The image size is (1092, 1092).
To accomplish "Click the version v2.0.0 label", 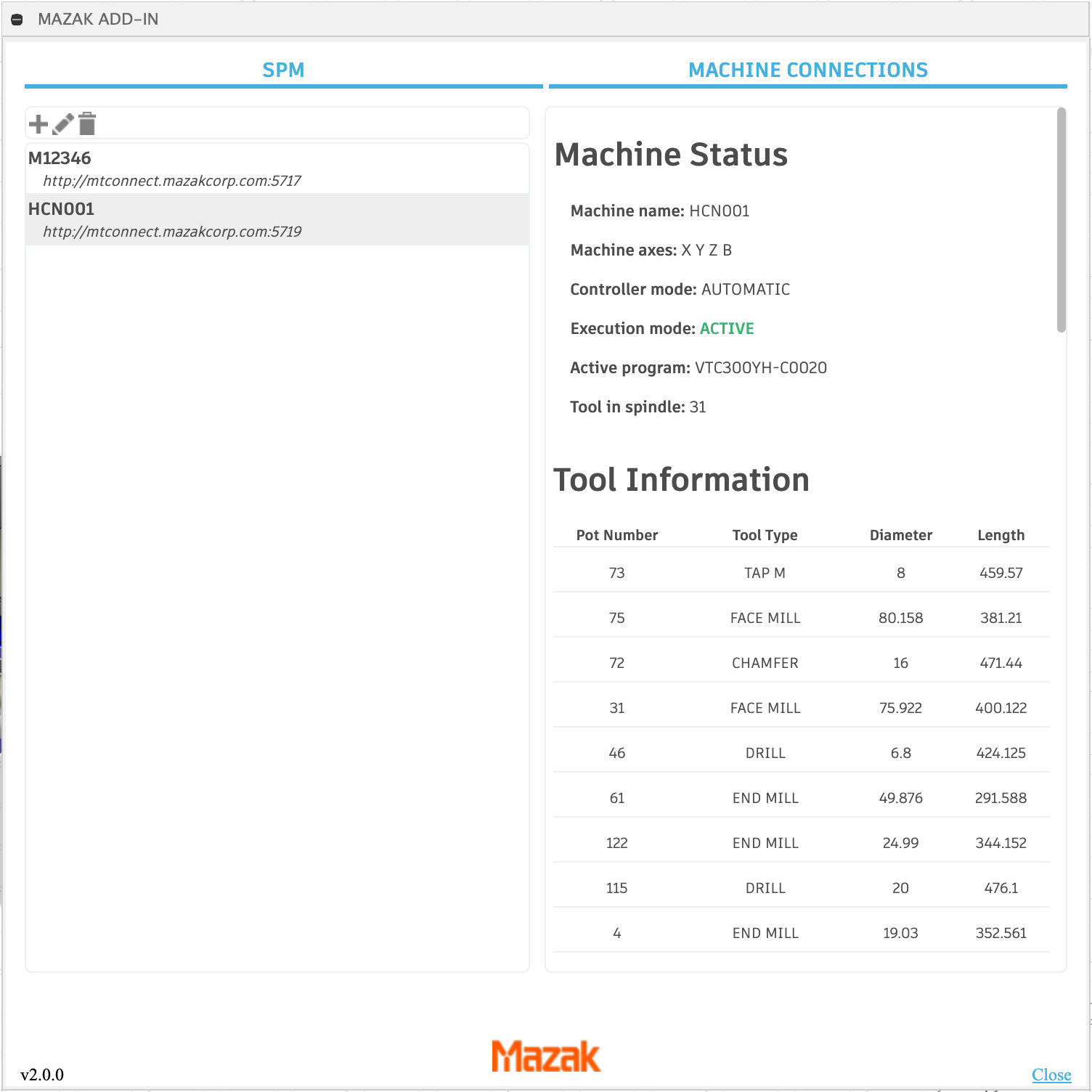I will (x=42, y=1075).
